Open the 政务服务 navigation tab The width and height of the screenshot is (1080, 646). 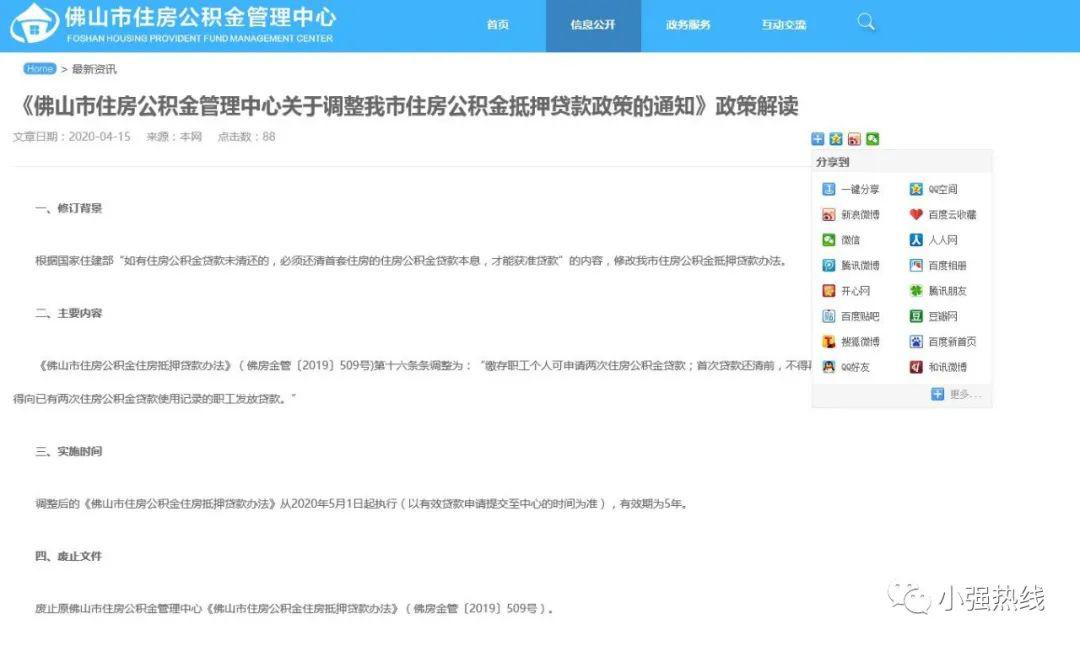click(688, 25)
